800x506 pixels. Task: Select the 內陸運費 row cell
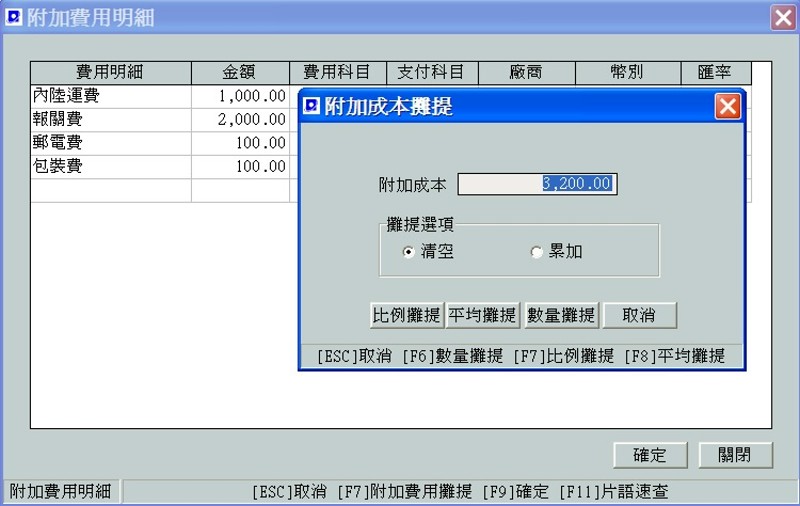pyautogui.click(x=111, y=96)
